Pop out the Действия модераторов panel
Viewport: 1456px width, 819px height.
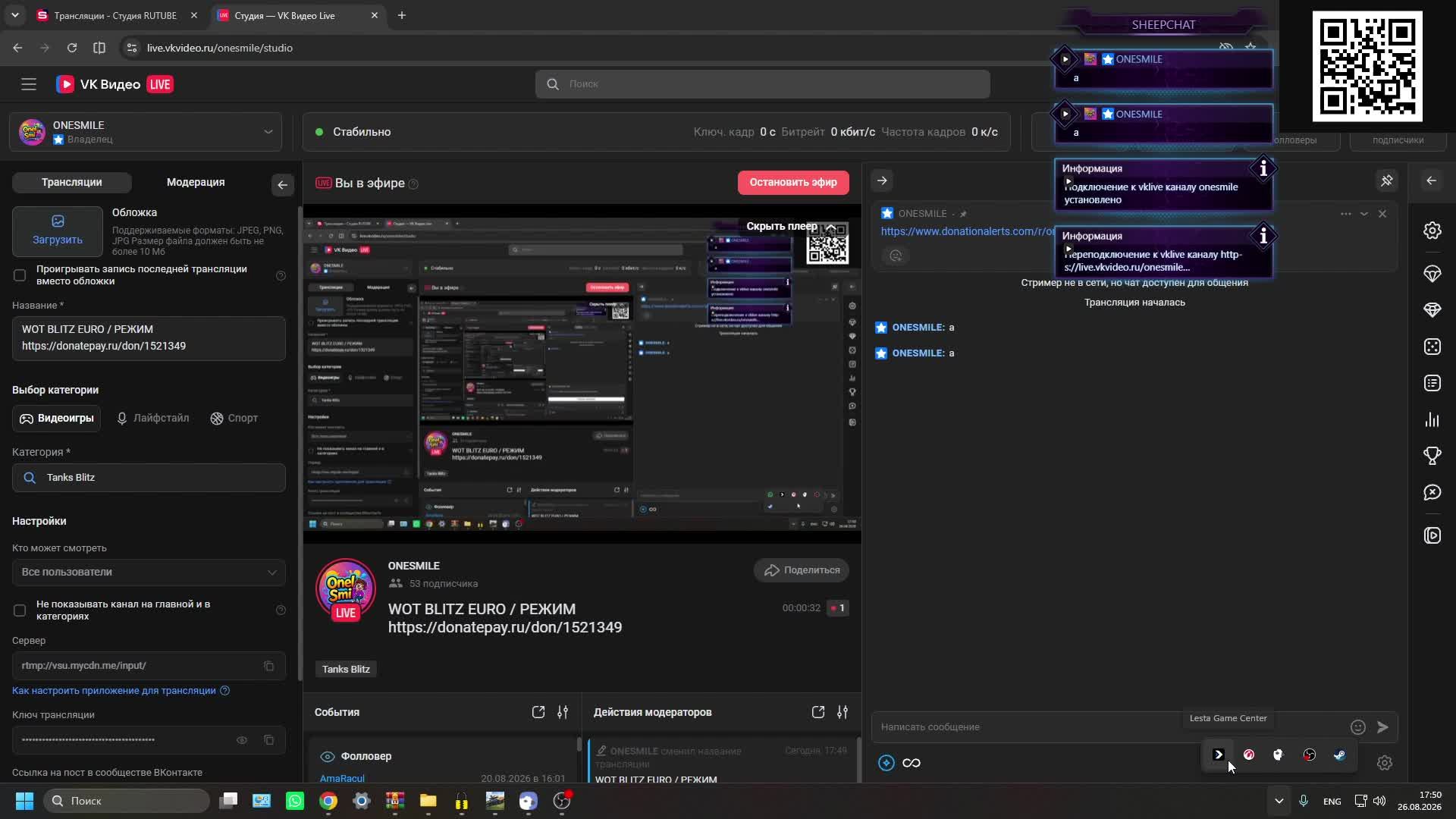point(817,712)
